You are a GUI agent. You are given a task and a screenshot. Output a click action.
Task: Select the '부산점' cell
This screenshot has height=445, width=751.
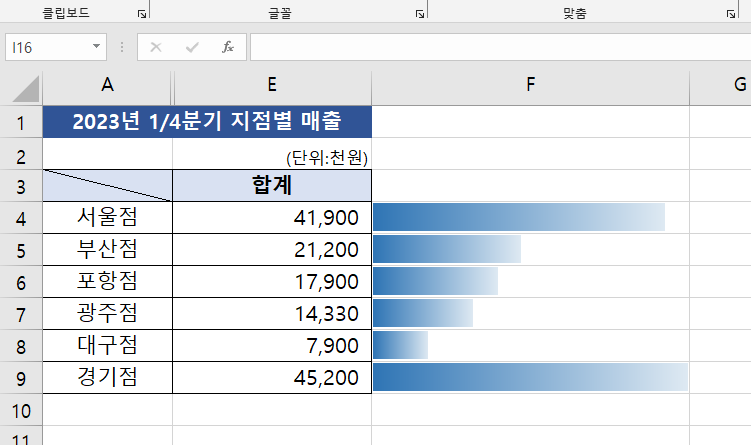[107, 250]
